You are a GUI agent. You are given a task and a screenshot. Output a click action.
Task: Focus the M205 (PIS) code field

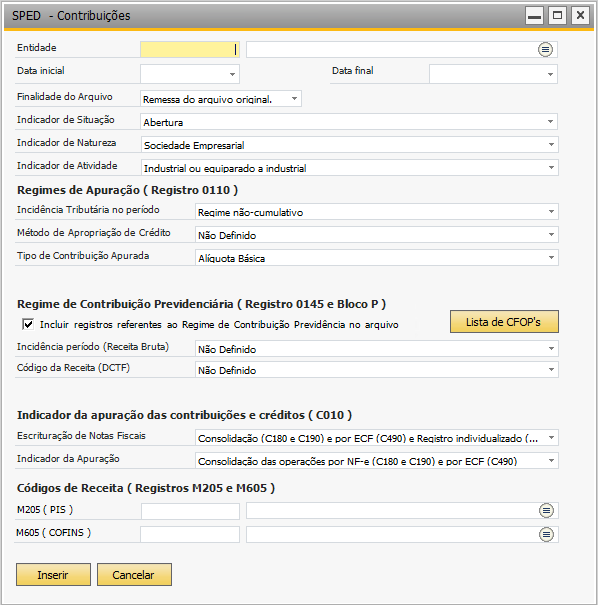click(x=190, y=511)
